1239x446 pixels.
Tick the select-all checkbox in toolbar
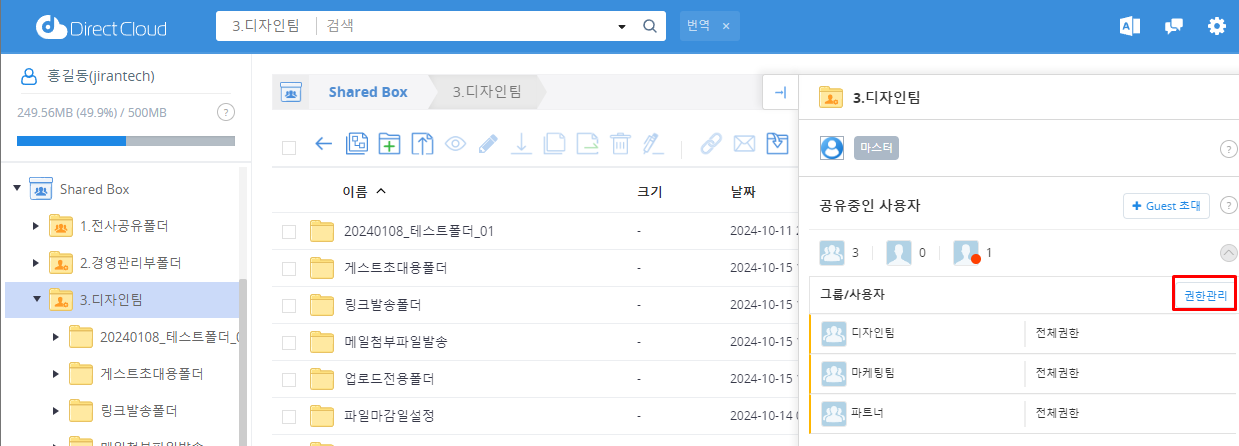pos(289,147)
